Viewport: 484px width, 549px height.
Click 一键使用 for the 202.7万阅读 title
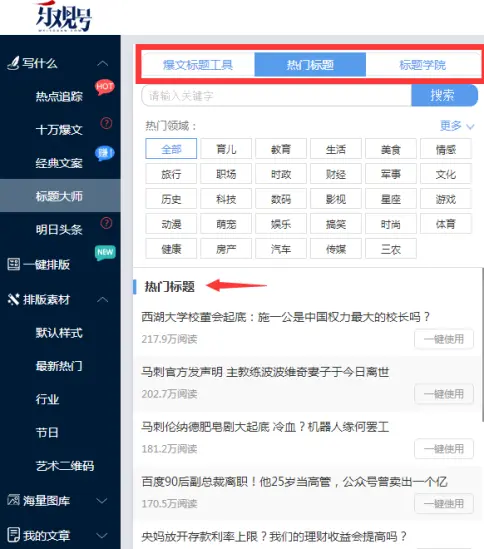coord(444,394)
